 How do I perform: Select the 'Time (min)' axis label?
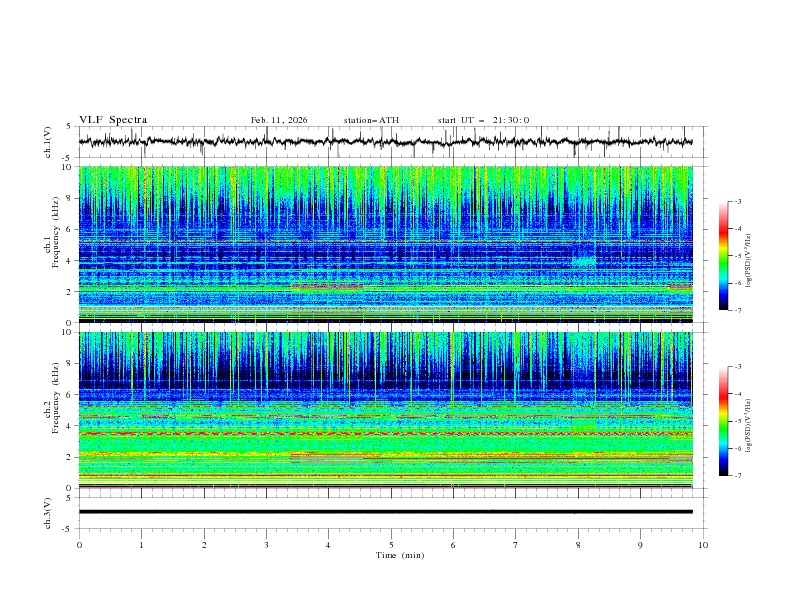tap(400, 555)
